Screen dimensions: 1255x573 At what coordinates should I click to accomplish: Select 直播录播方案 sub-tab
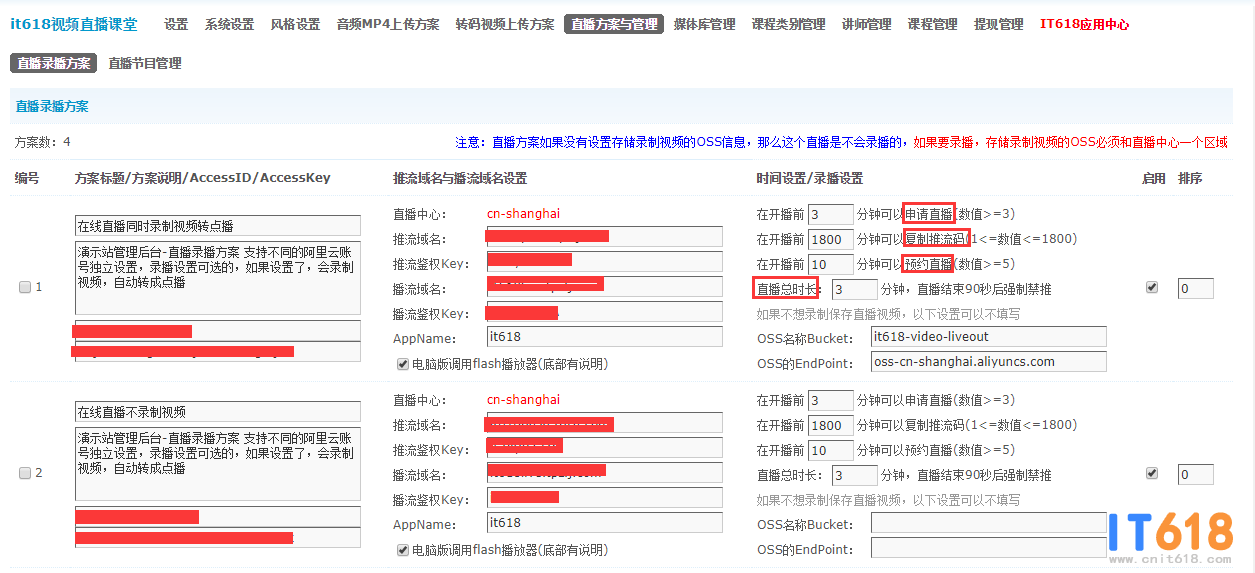pyautogui.click(x=54, y=63)
